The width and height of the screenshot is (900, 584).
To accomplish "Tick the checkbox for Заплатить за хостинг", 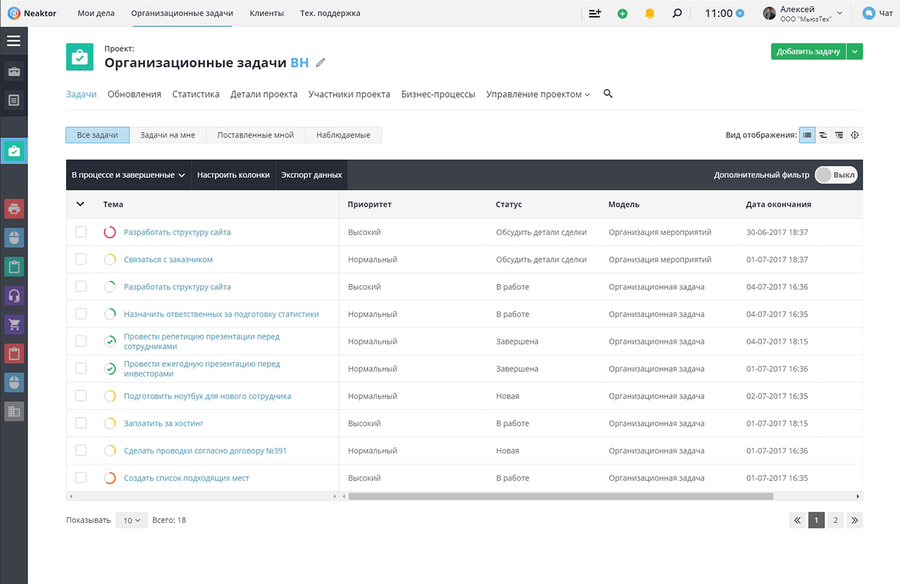I will tap(81, 423).
